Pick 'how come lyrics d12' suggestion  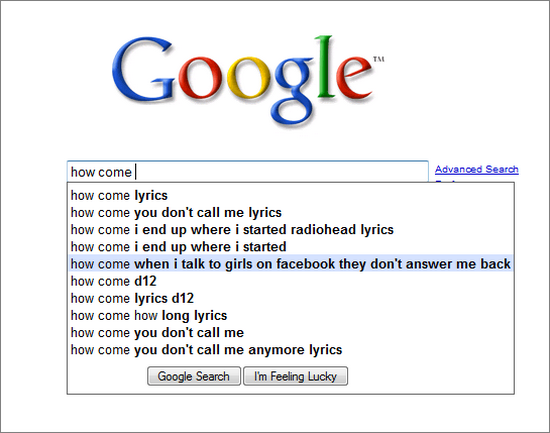[x=291, y=298]
